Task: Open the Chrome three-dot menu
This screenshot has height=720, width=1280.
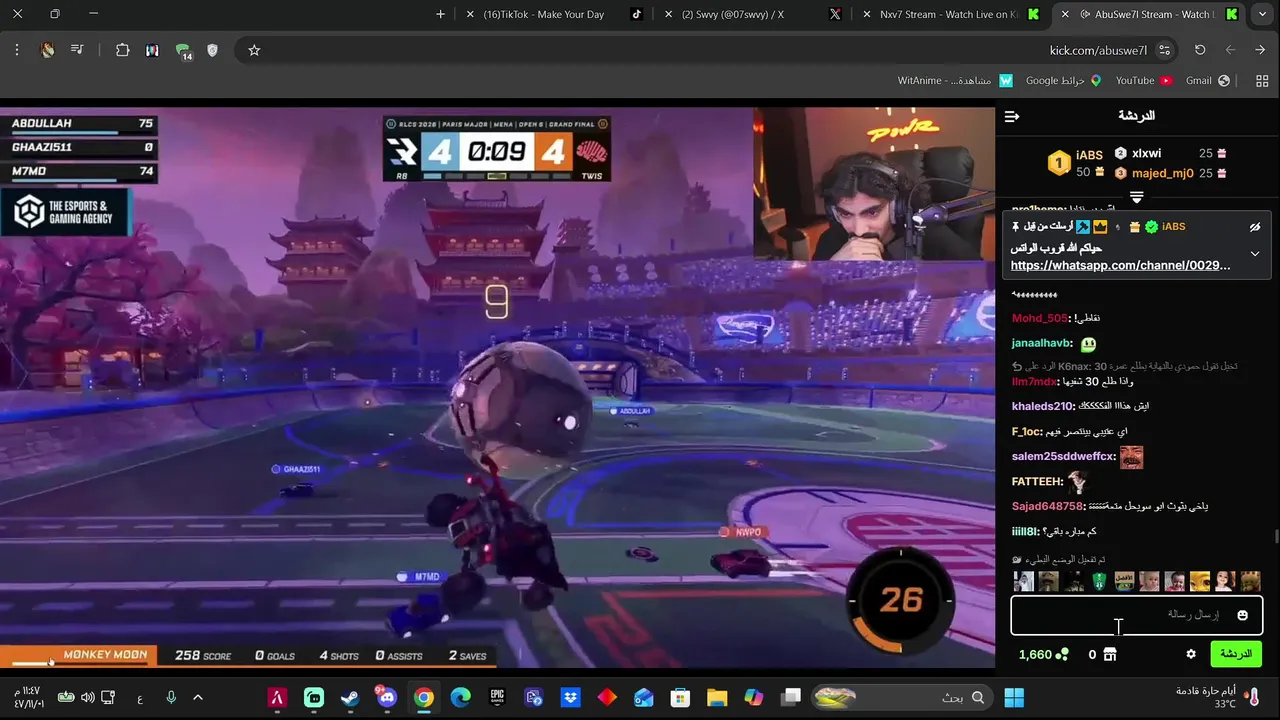Action: tap(17, 50)
